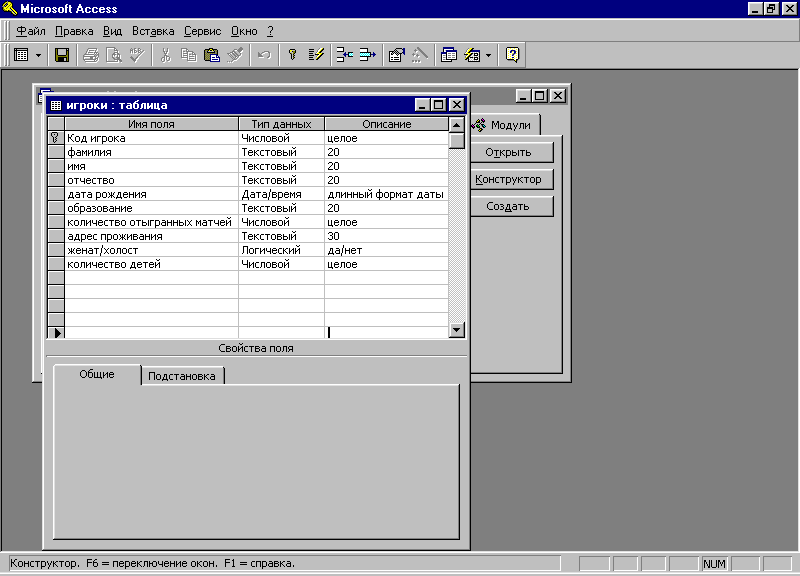Click the Имя поля column header
This screenshot has height=576, width=800.
coord(151,124)
